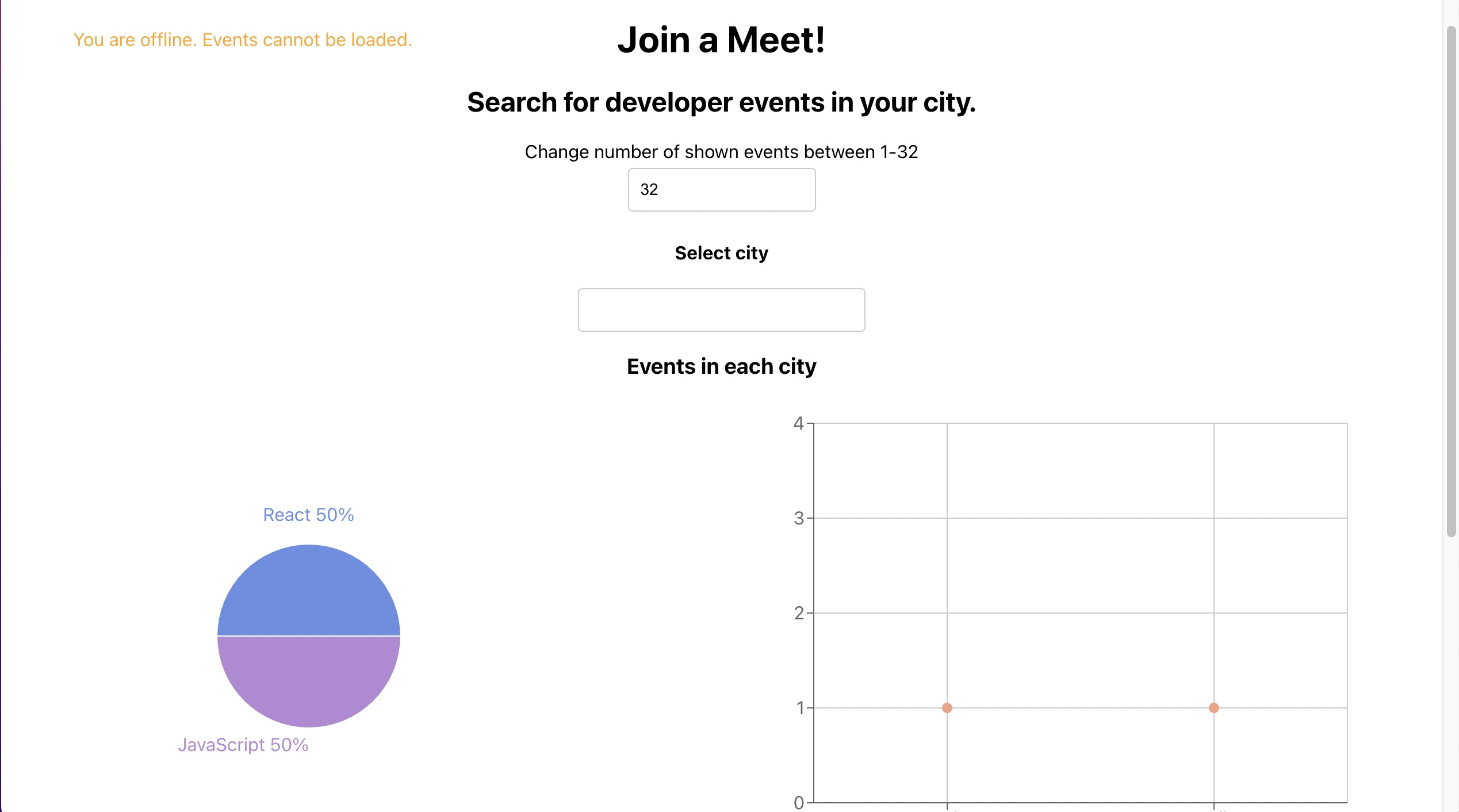Click the Select city label

[721, 253]
